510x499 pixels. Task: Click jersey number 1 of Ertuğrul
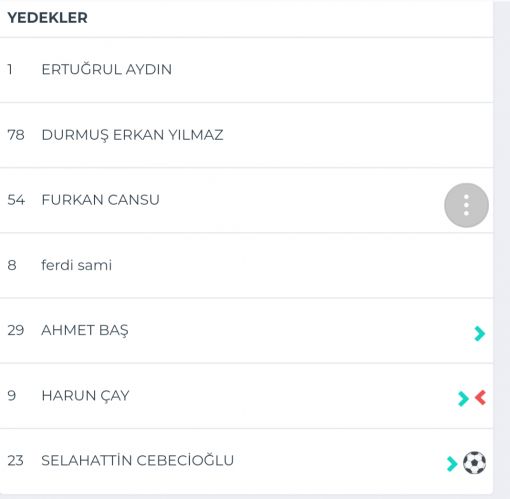pos(10,69)
